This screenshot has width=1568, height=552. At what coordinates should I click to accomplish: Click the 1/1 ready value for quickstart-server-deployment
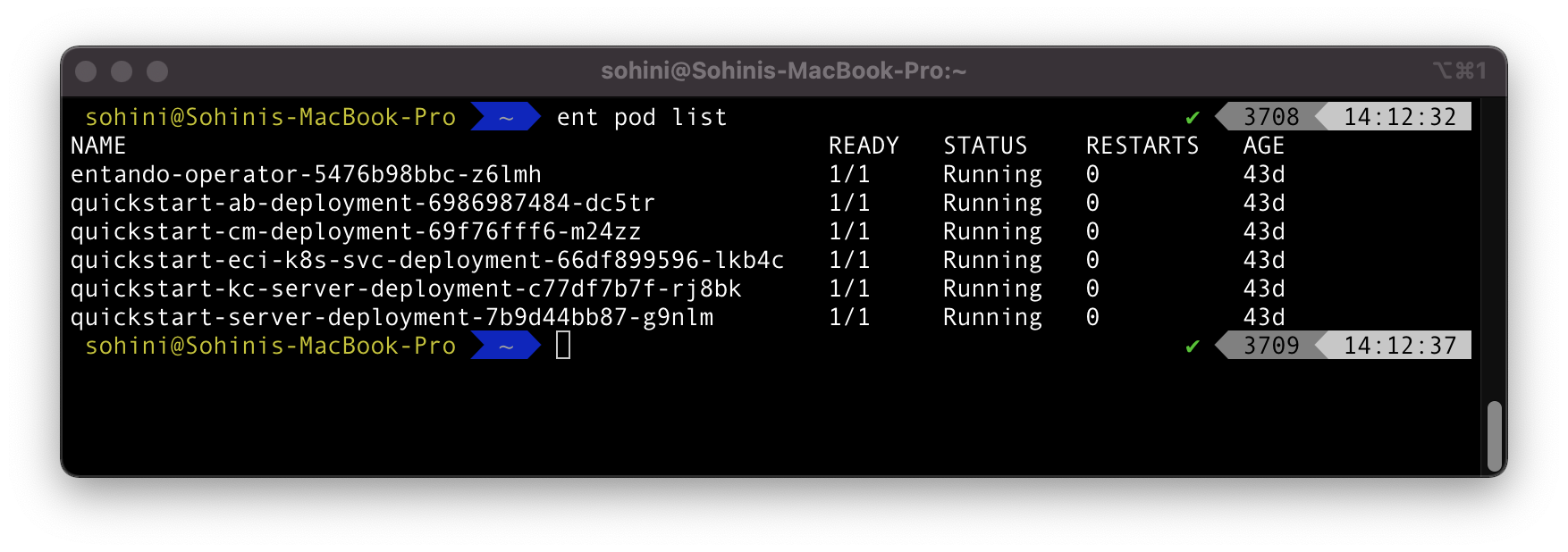[x=849, y=317]
